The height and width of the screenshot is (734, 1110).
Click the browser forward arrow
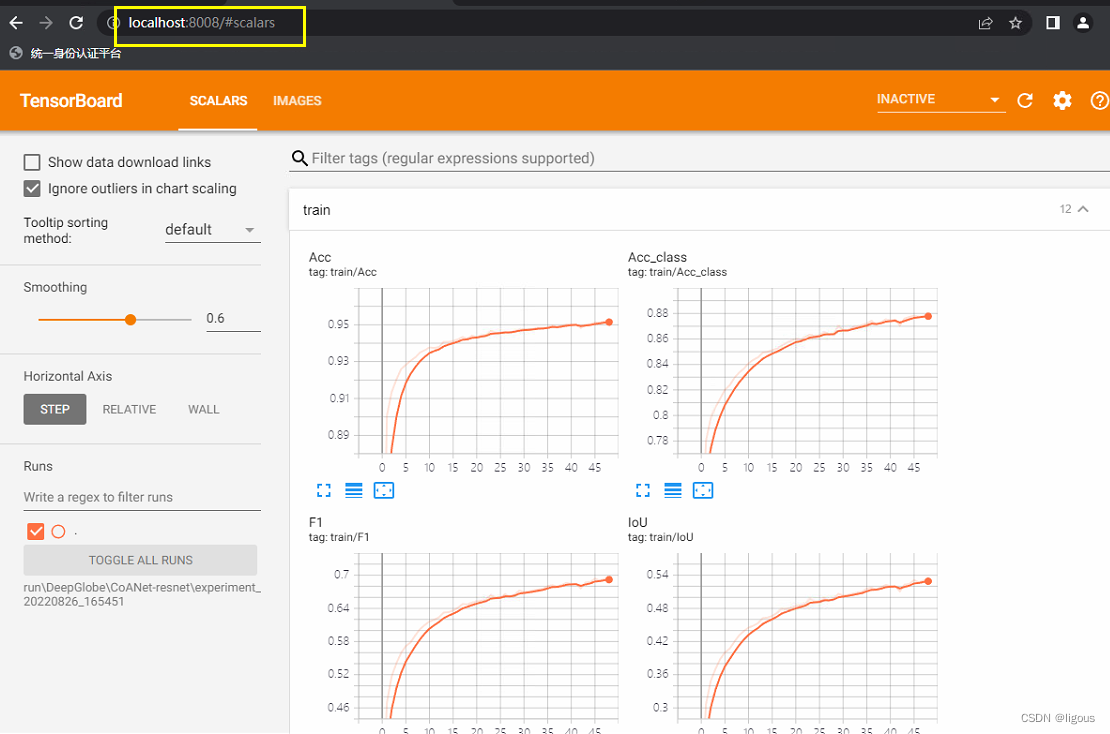[x=46, y=23]
